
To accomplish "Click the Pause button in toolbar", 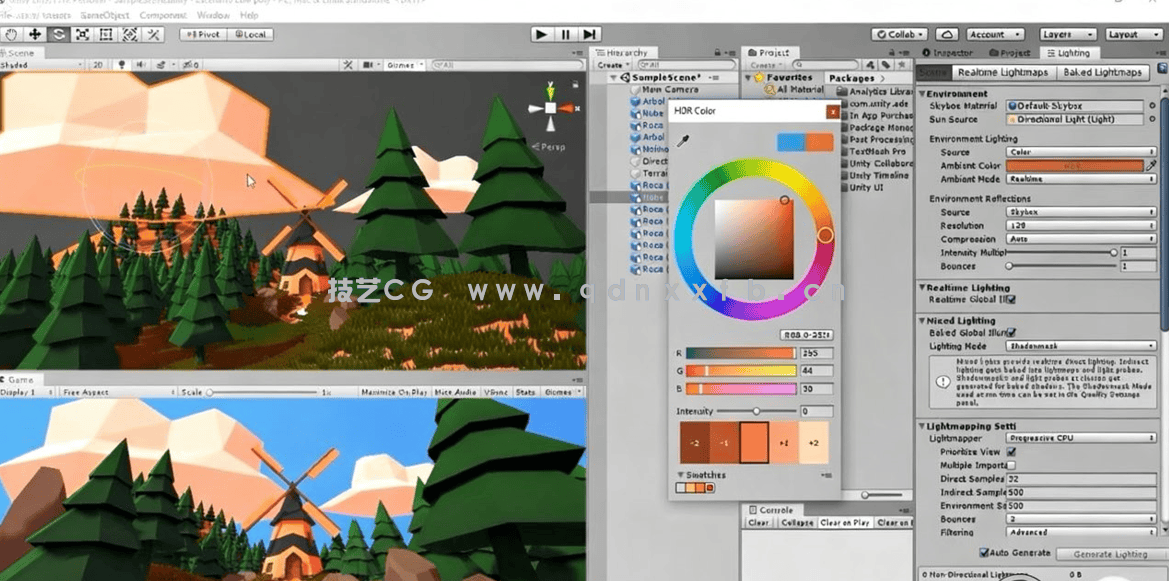I will tap(566, 34).
